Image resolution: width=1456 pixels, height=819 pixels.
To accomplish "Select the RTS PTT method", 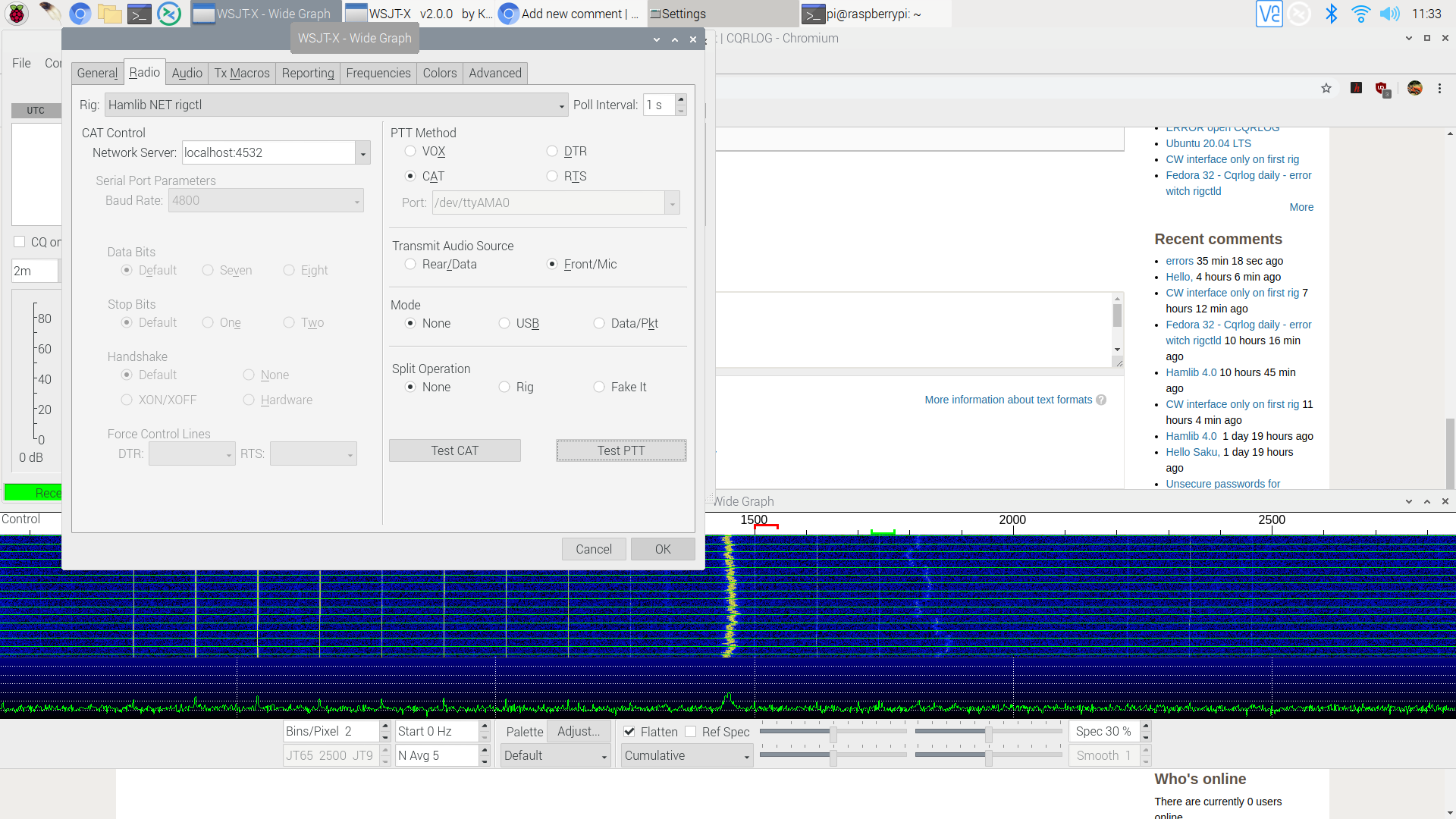I will click(x=552, y=176).
